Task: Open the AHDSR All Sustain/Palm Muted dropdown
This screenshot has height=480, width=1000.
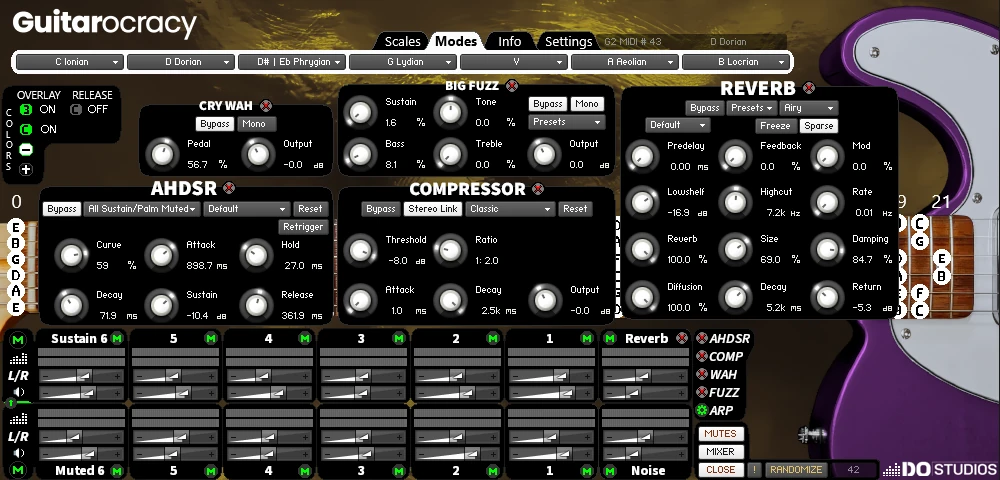Action: coord(142,208)
